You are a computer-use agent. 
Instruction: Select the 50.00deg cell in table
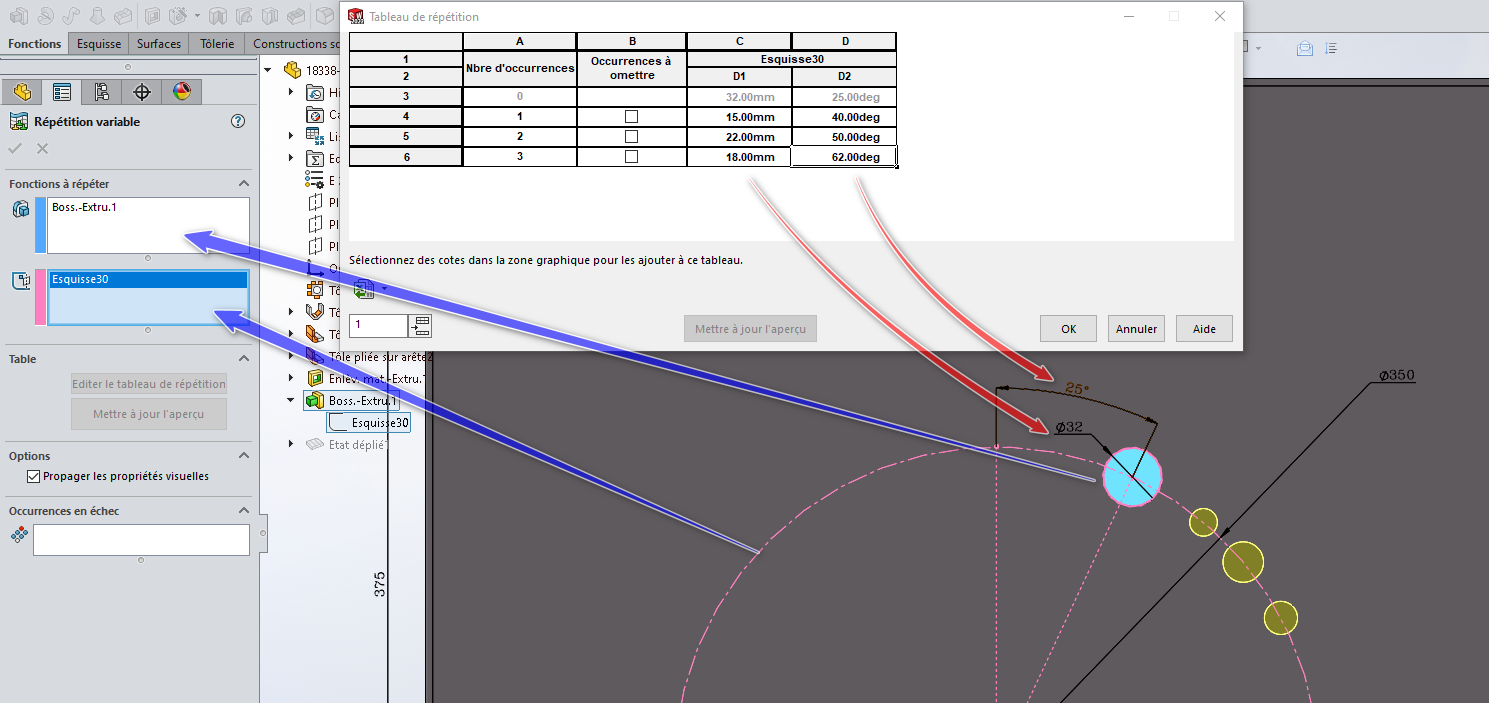[x=844, y=137]
